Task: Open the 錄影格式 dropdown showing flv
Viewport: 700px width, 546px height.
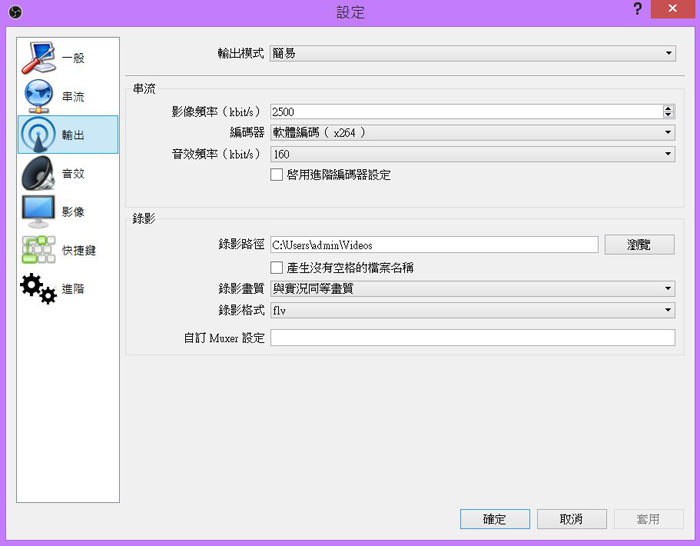Action: pyautogui.click(x=473, y=310)
